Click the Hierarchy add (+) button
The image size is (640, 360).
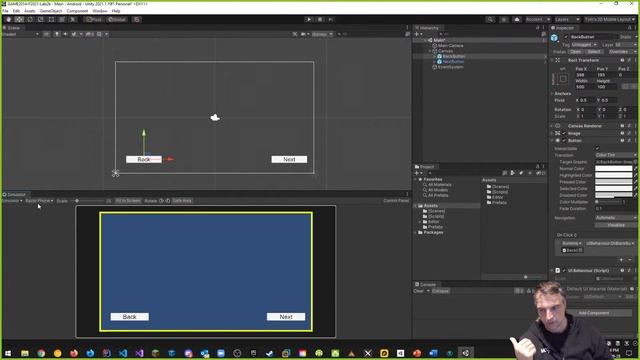(x=417, y=34)
